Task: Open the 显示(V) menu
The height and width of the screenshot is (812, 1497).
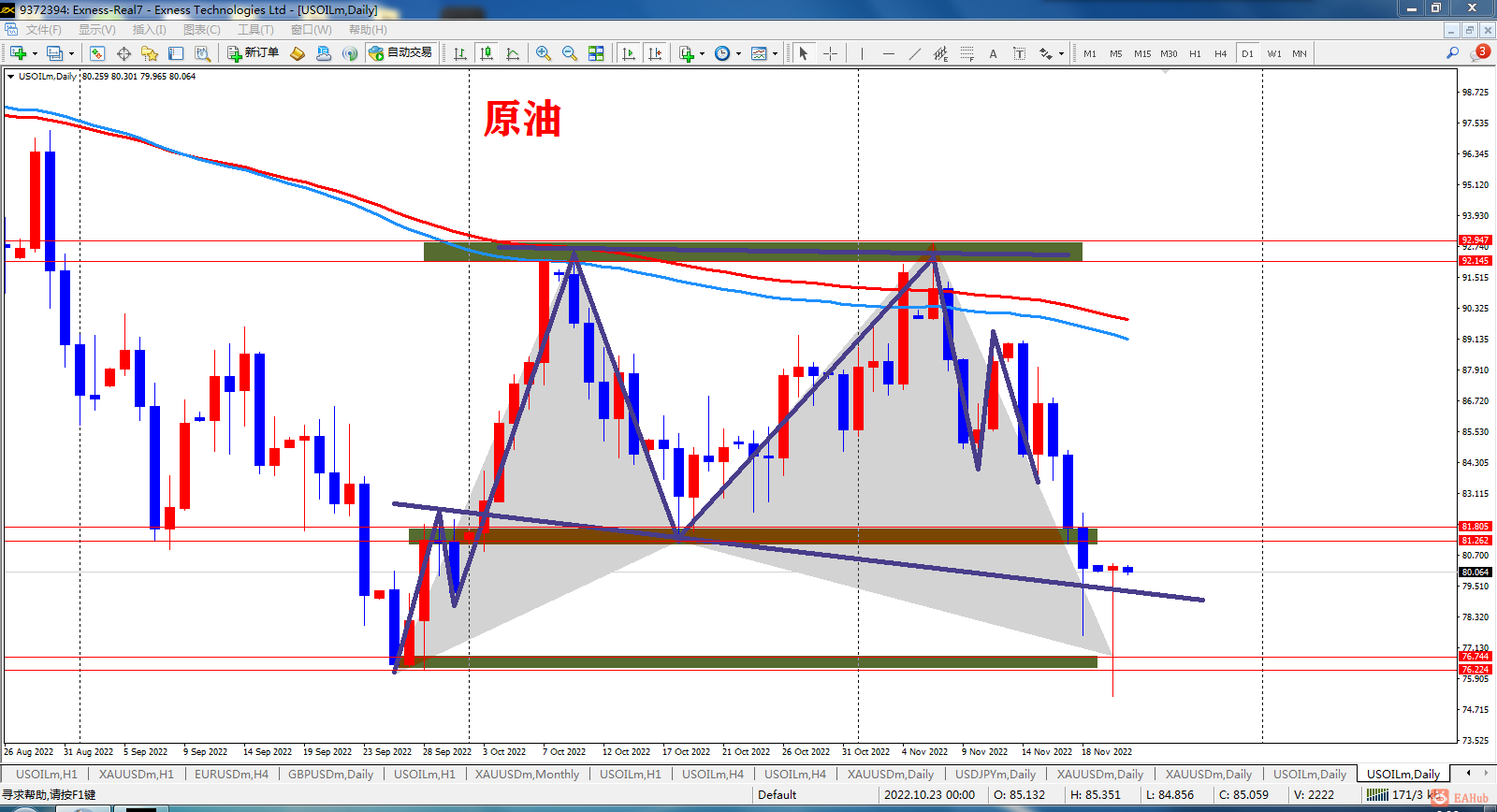Action: (x=96, y=30)
